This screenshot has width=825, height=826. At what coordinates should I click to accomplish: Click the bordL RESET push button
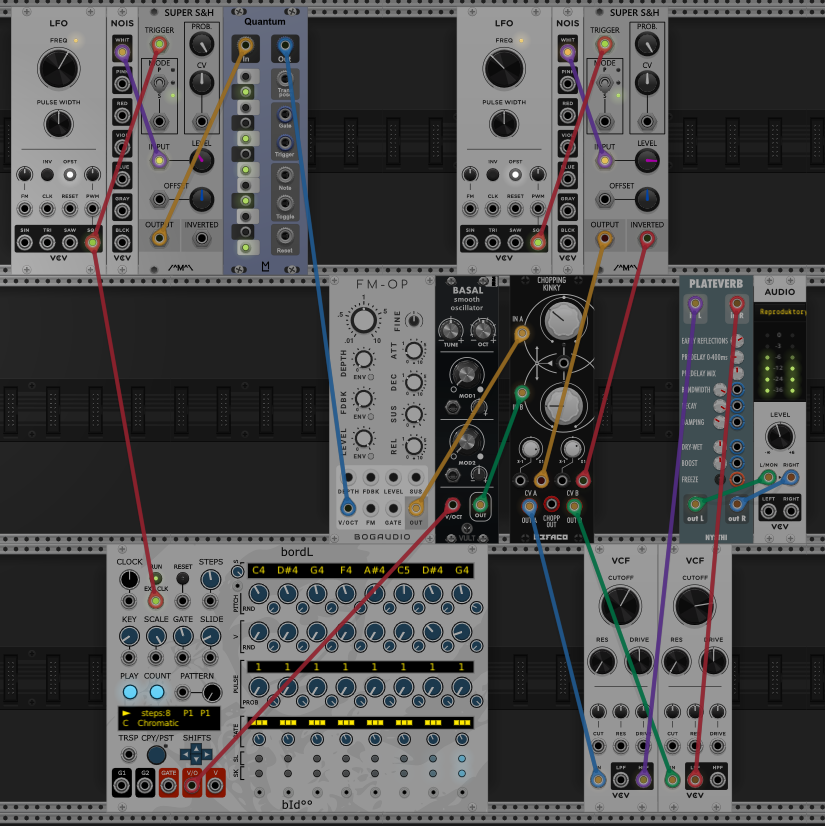point(182,578)
